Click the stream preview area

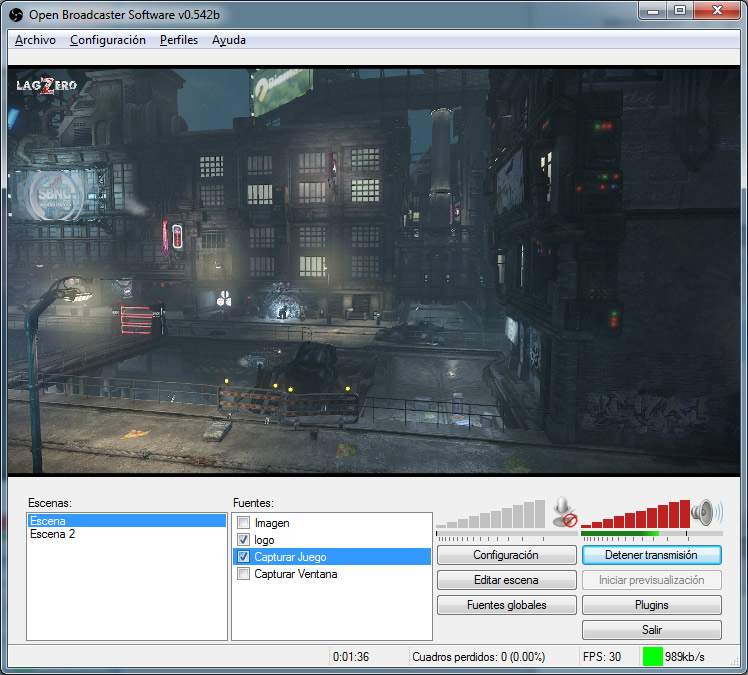point(374,270)
